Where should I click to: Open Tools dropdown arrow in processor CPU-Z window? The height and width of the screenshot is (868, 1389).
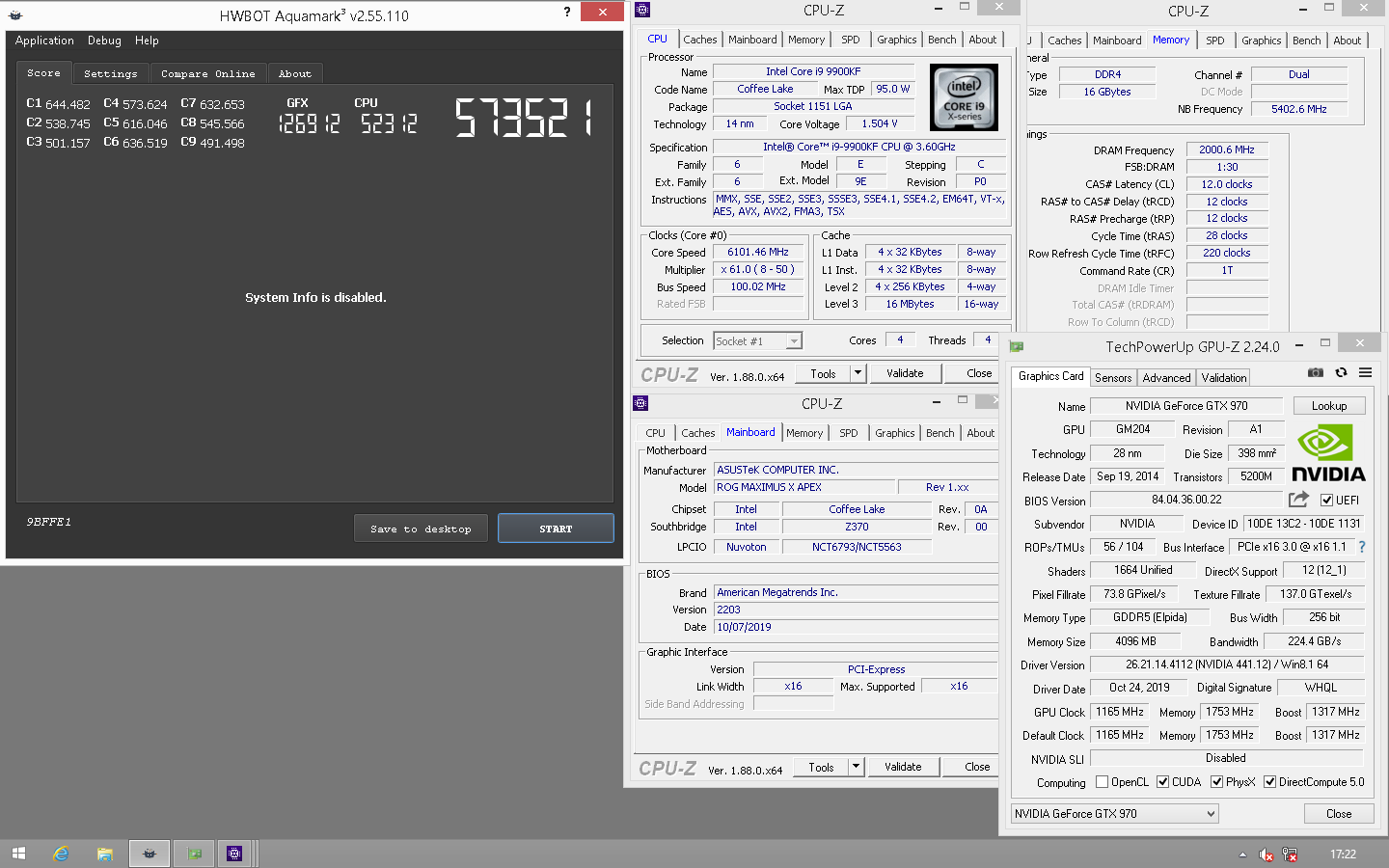pos(858,373)
